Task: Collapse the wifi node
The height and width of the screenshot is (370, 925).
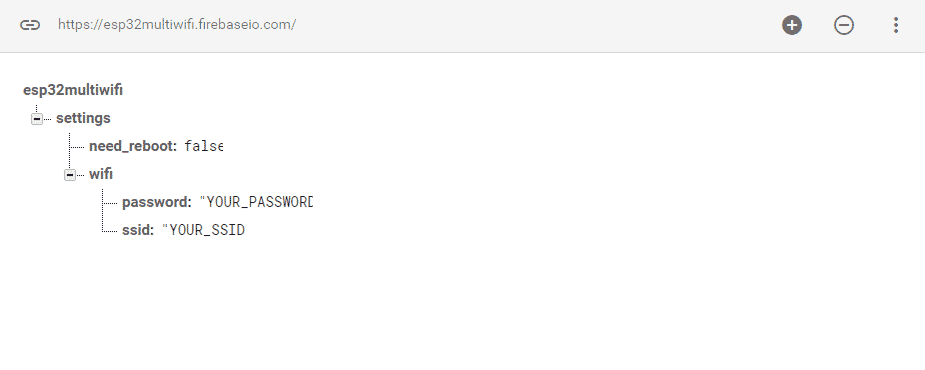Action: point(70,175)
